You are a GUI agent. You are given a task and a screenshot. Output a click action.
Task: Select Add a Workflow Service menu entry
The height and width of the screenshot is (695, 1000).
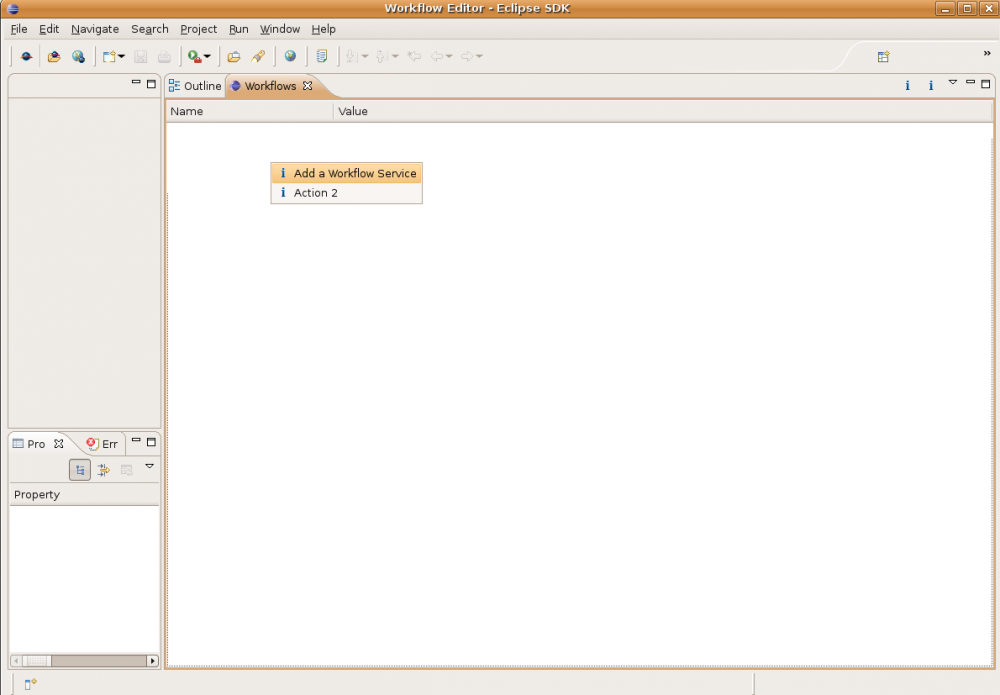tap(354, 173)
